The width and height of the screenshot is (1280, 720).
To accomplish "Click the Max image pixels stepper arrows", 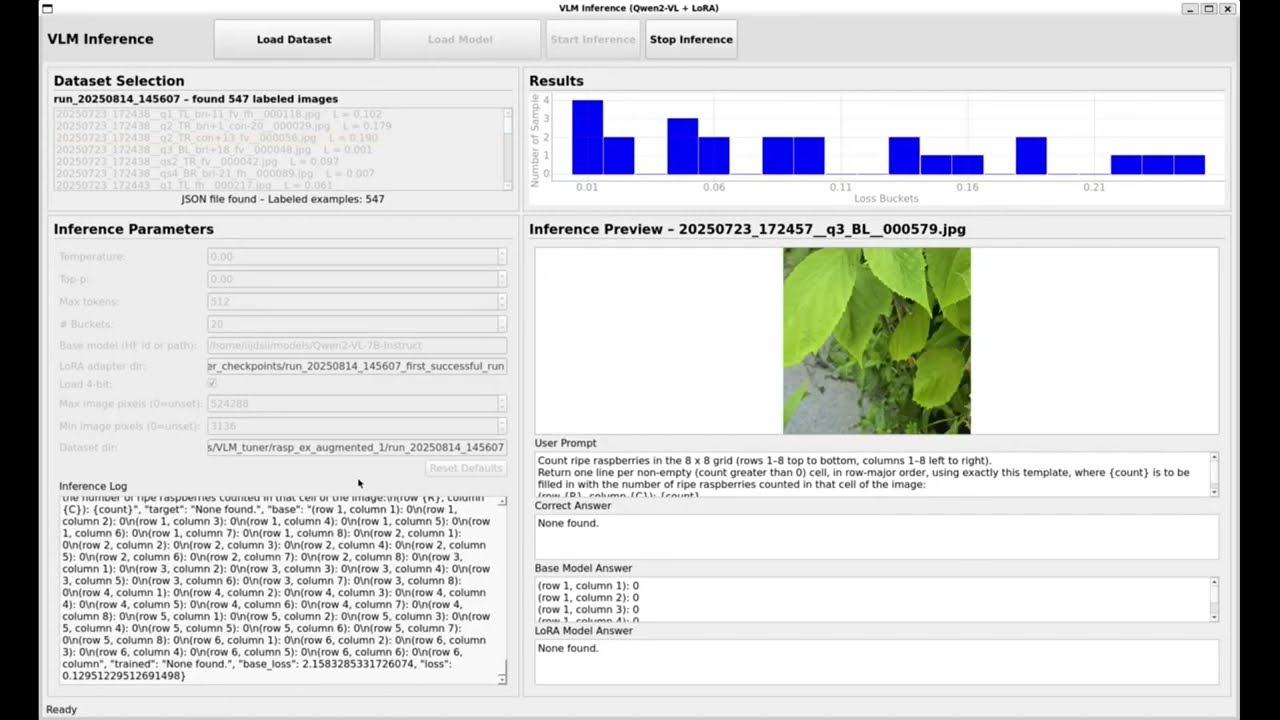I will (502, 404).
